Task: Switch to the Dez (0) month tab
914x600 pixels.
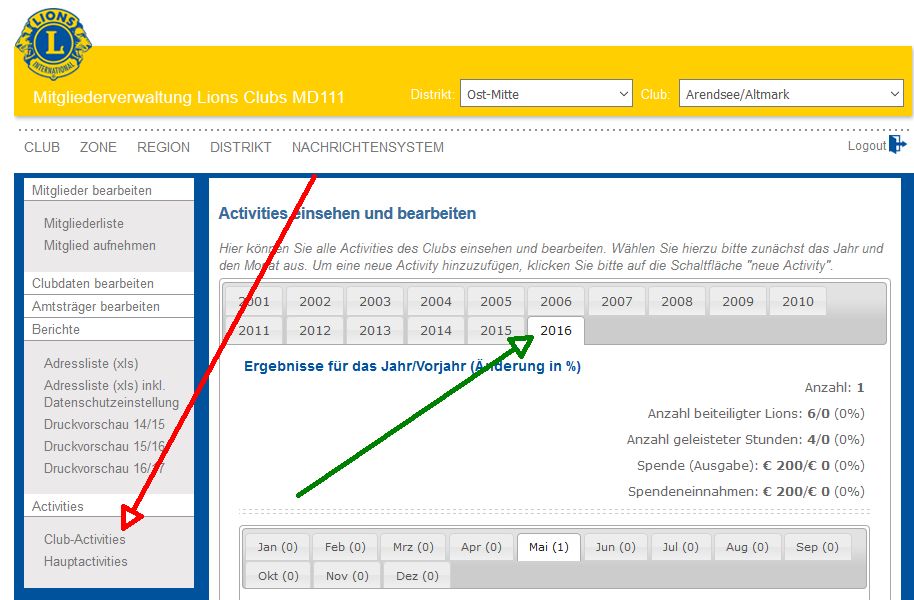Action: [x=417, y=576]
